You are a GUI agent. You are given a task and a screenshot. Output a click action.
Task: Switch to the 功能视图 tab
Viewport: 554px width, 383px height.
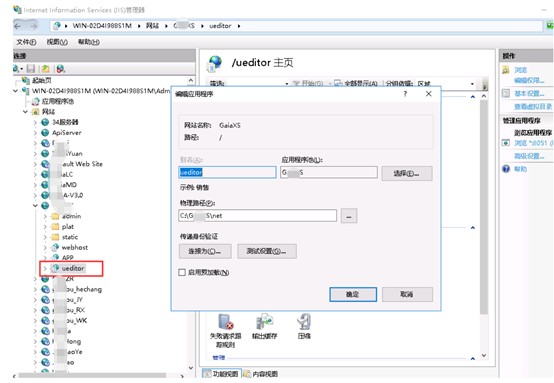click(x=222, y=374)
